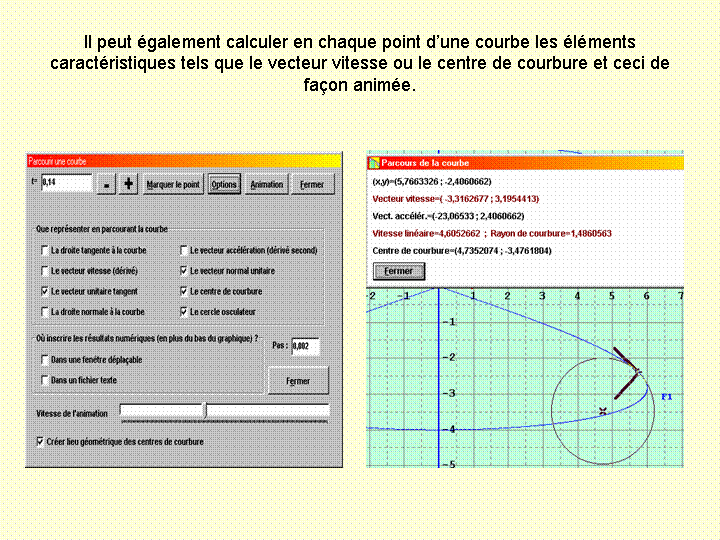Enable La droite normale à la courbe
720x540 pixels.
(44, 312)
